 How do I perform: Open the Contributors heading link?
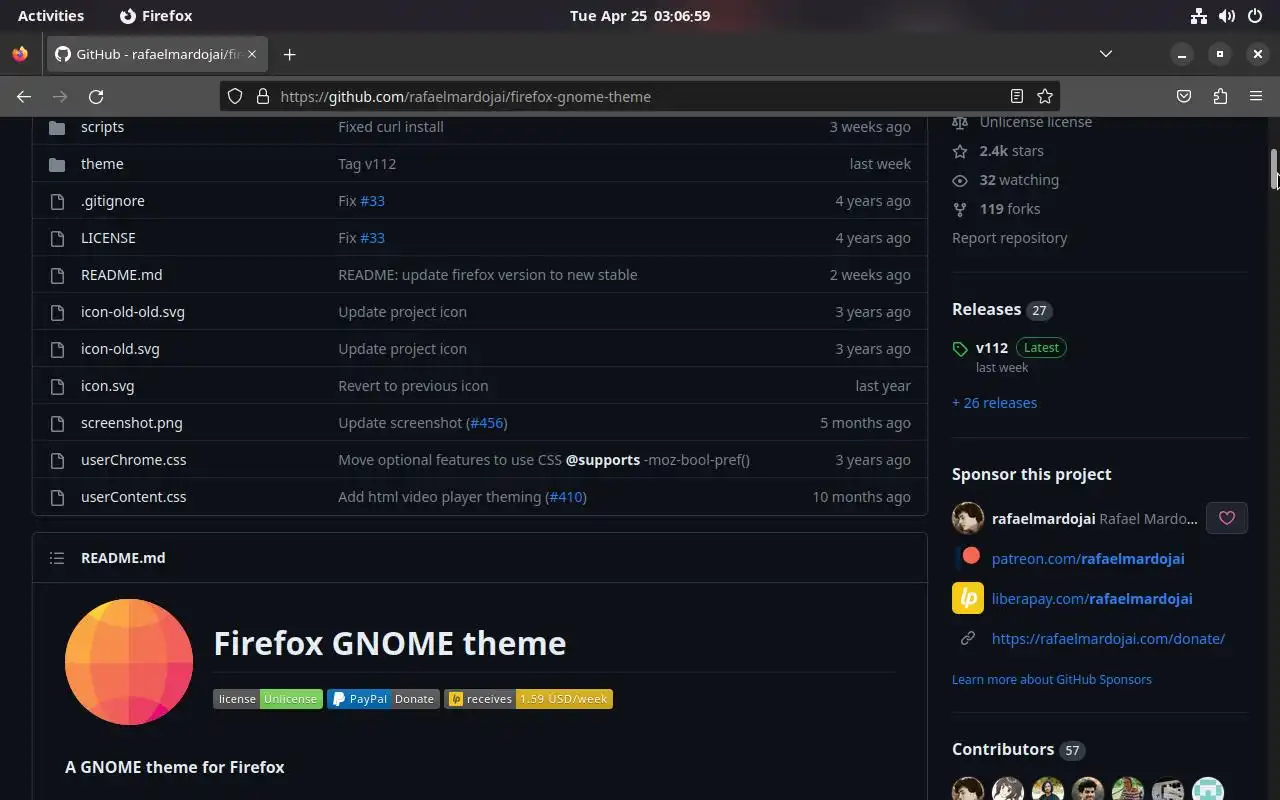click(x=1018, y=750)
